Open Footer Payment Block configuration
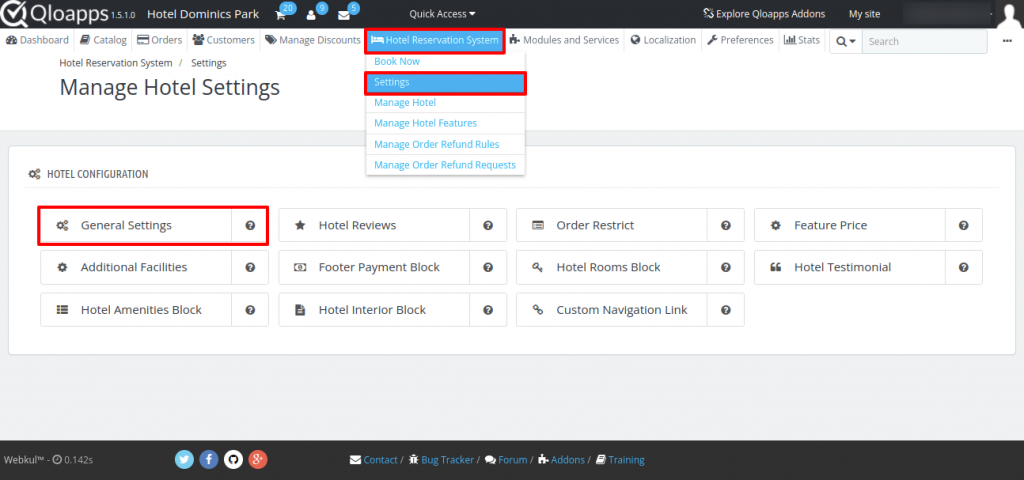The height and width of the screenshot is (480, 1024). click(x=374, y=268)
